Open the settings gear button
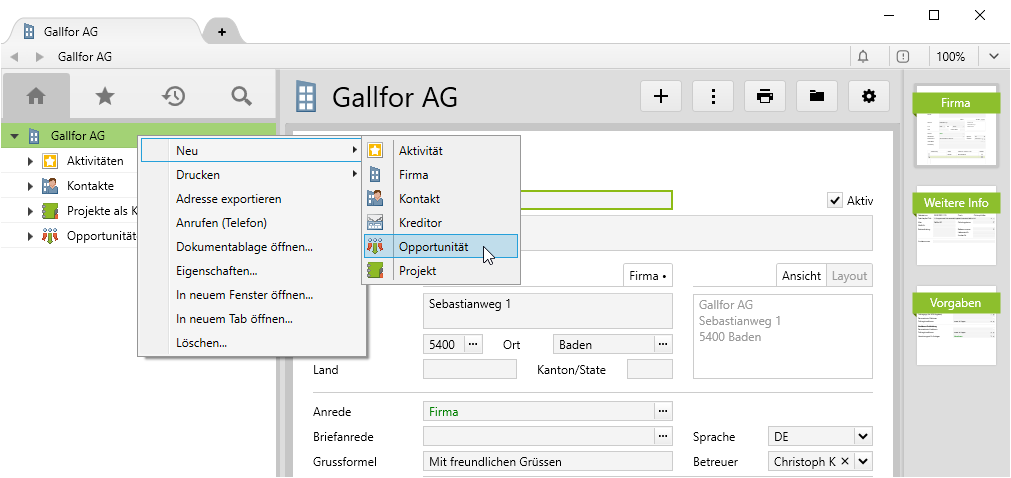 click(x=869, y=96)
